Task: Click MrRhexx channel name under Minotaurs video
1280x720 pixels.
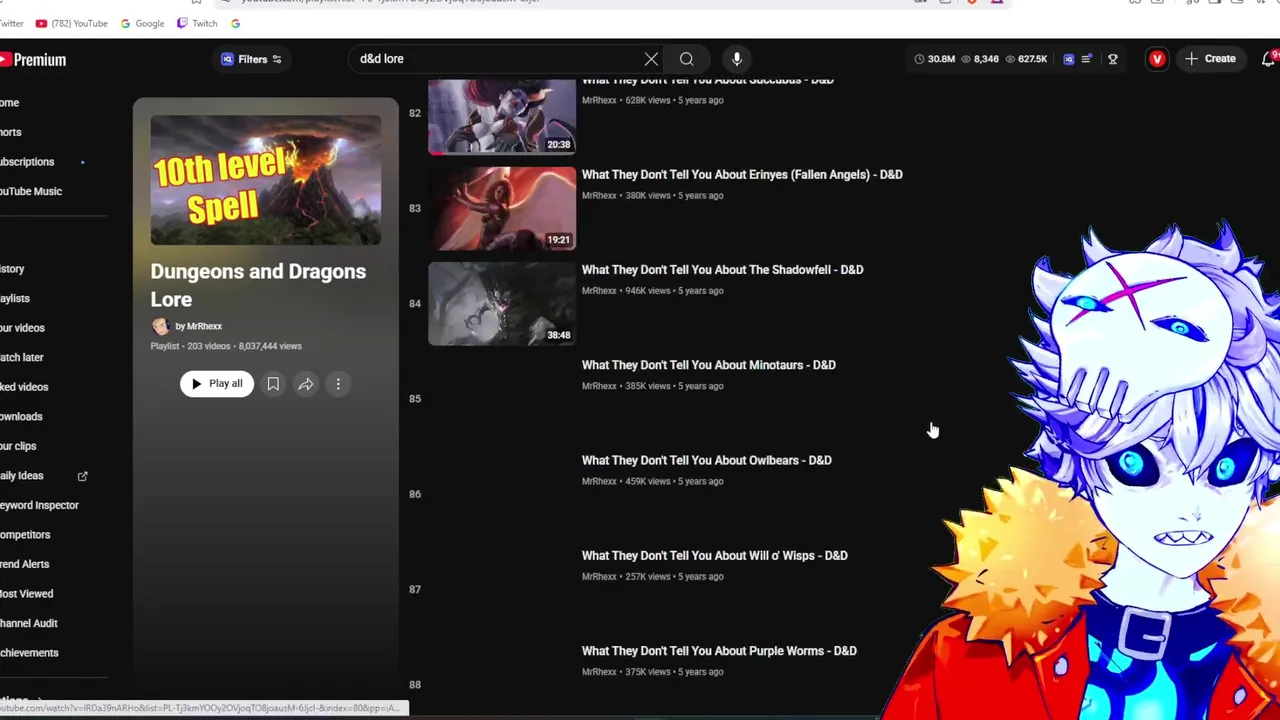Action: [599, 386]
